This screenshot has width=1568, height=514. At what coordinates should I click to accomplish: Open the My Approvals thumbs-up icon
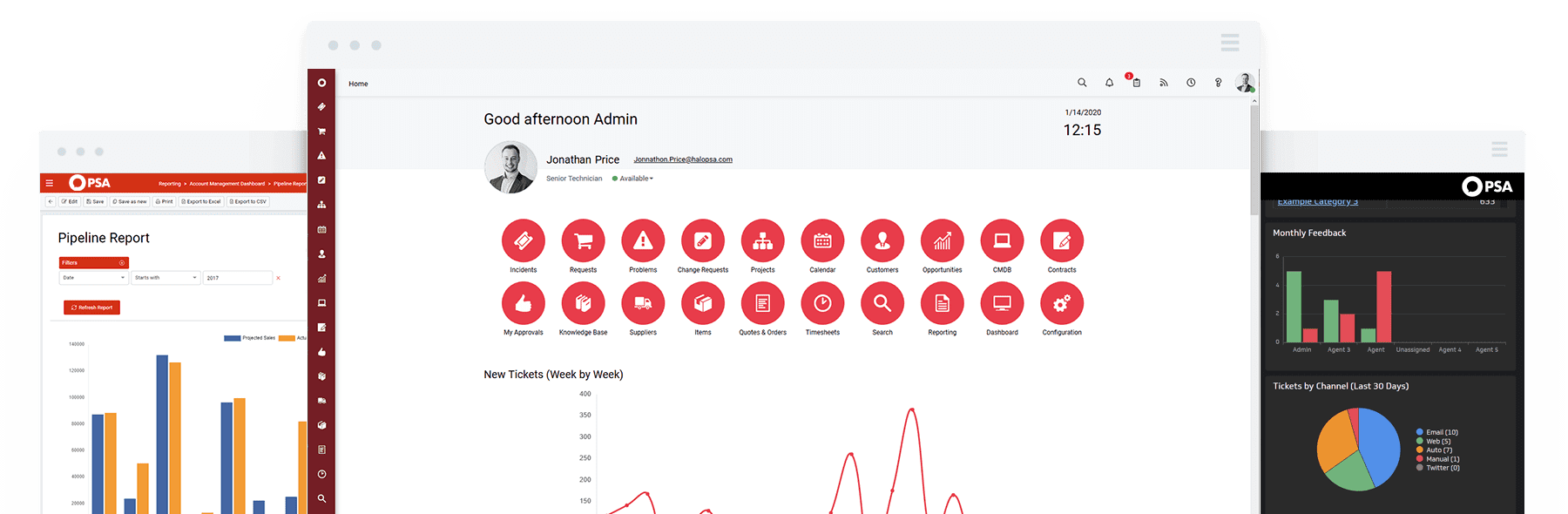[523, 303]
